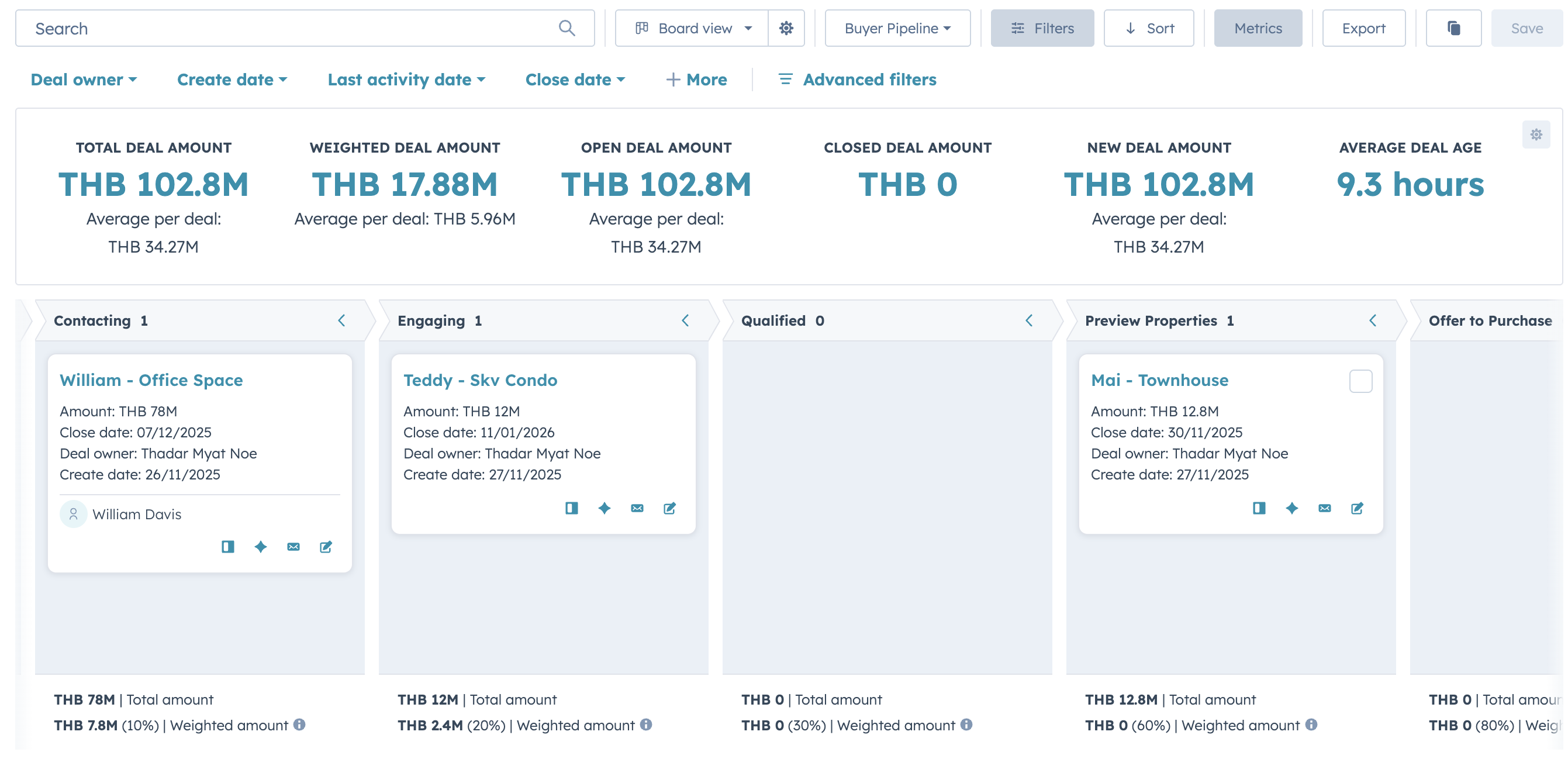The width and height of the screenshot is (1568, 766).
Task: Open email compose icon on Mai - Townhouse card
Action: click(1325, 508)
